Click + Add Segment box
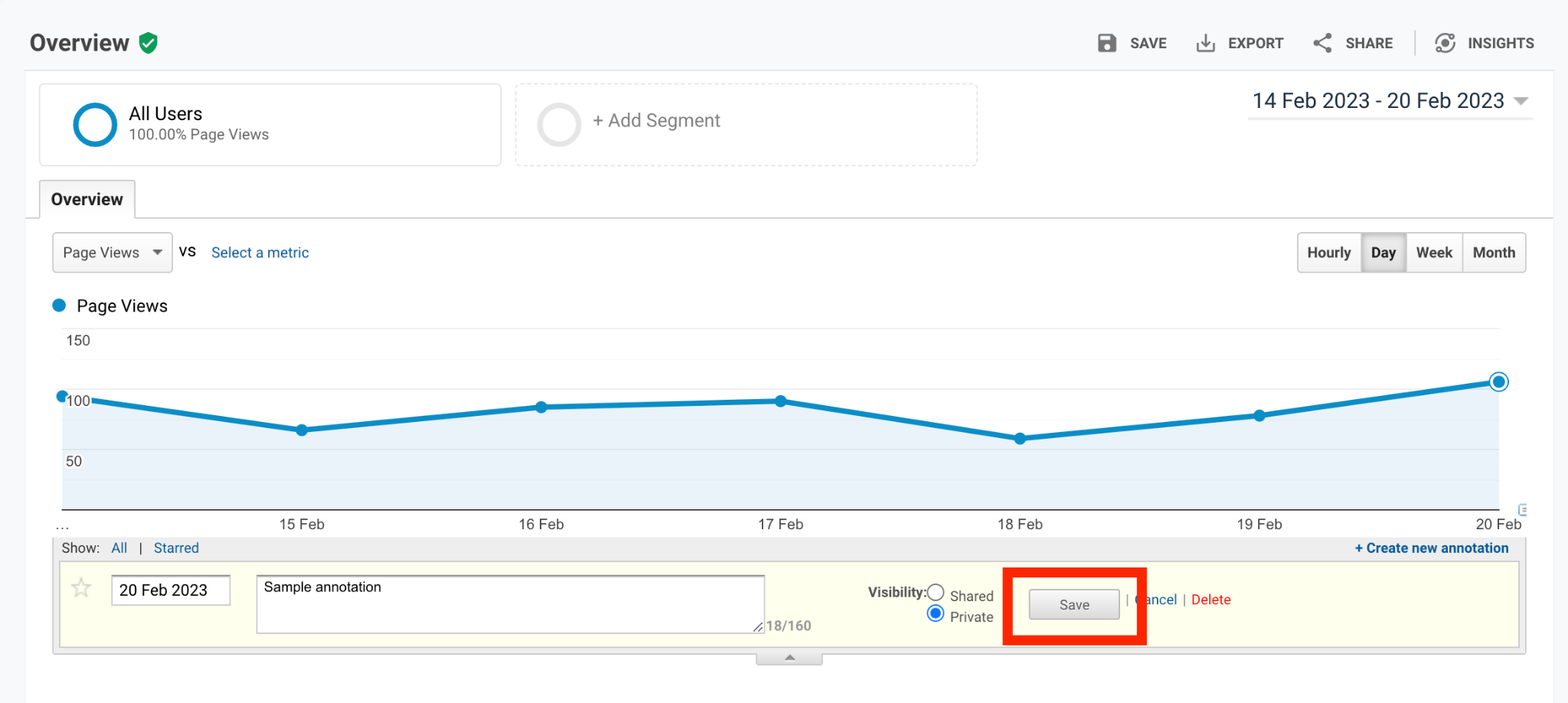 746,125
